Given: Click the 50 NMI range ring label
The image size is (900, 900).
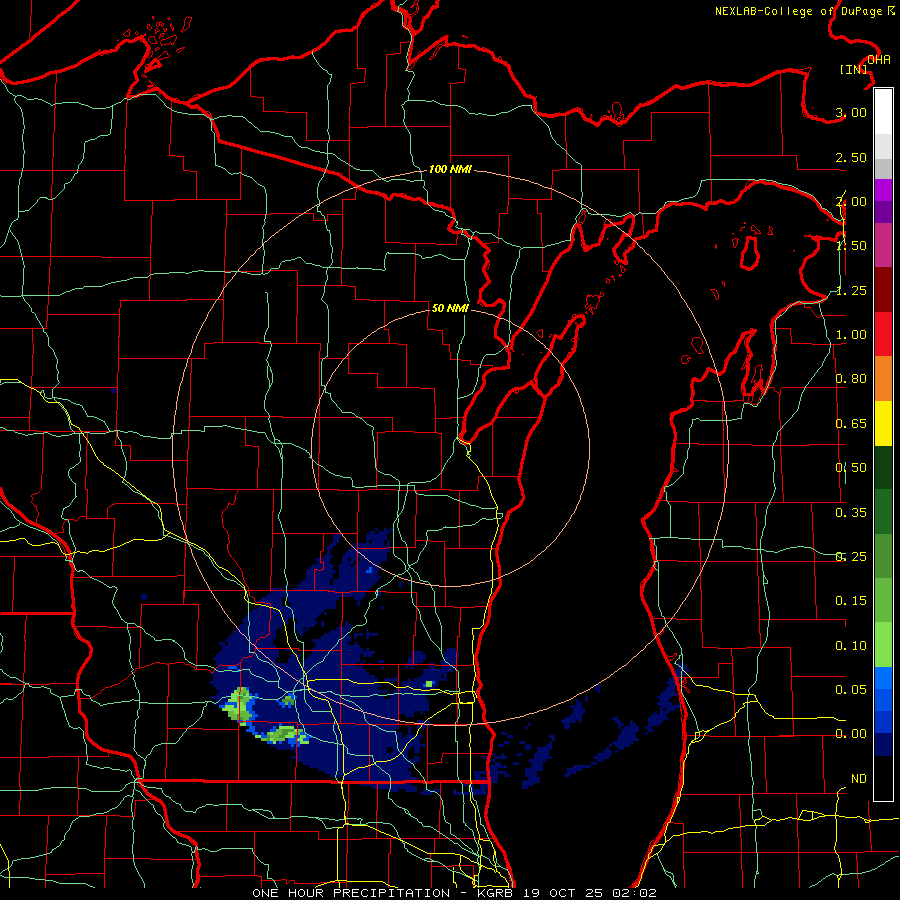Looking at the screenshot, I should (x=450, y=308).
